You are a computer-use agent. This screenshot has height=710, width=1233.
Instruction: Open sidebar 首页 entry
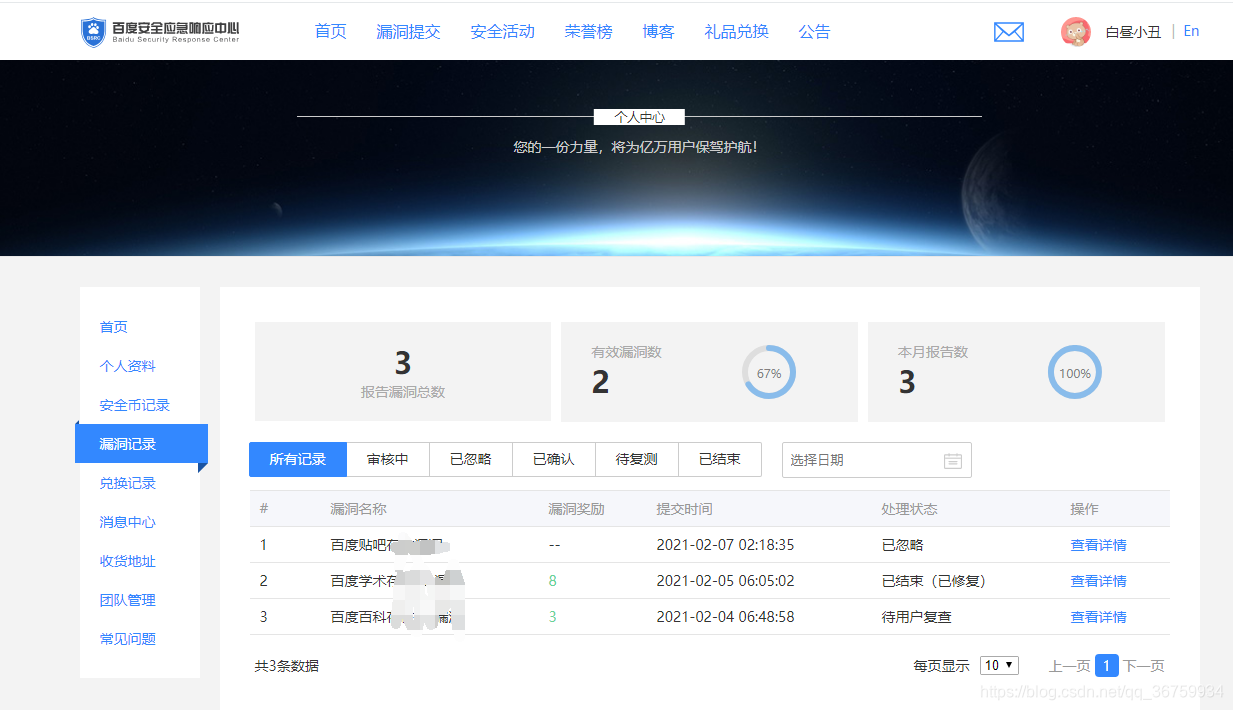pos(114,327)
